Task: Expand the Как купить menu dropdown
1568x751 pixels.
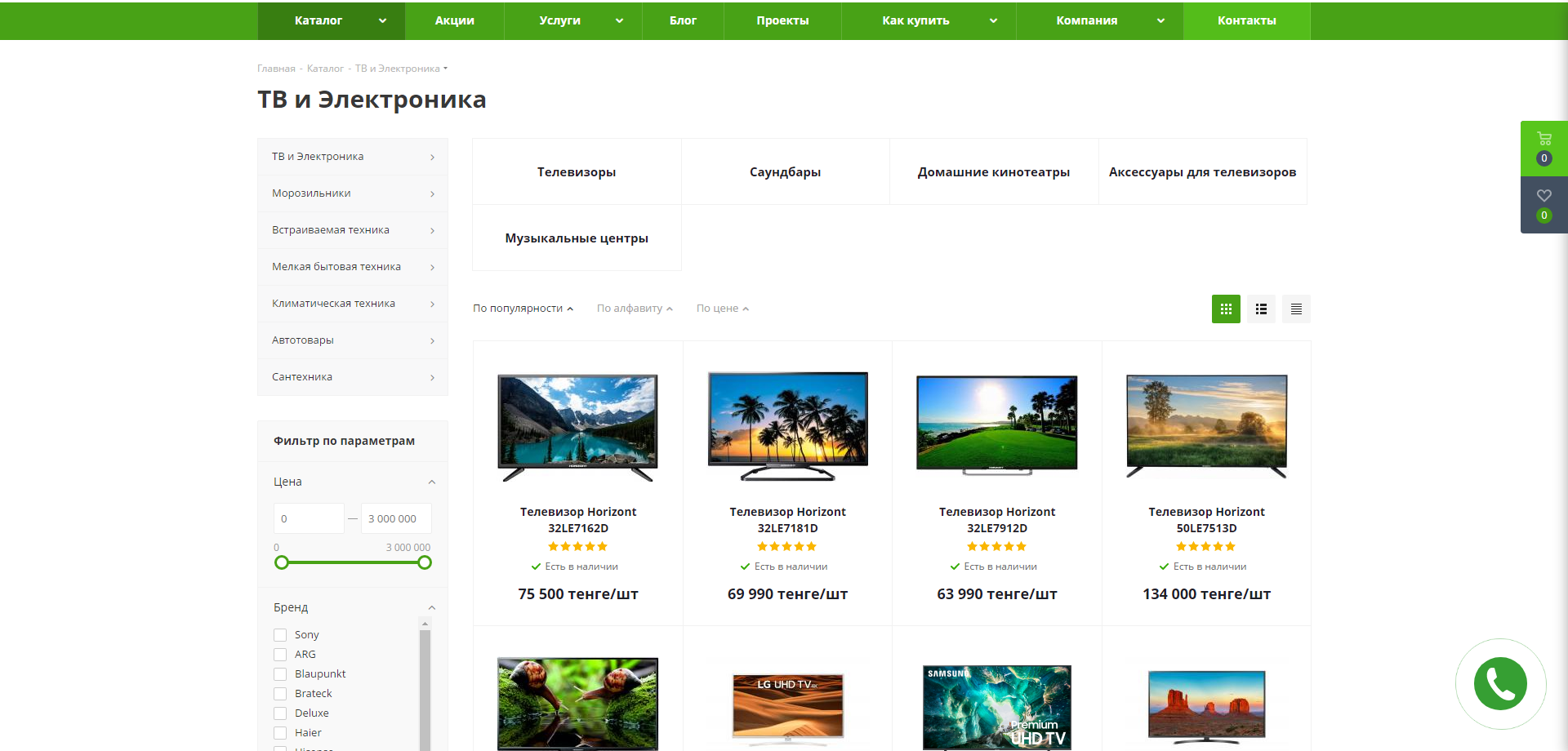Action: [993, 21]
